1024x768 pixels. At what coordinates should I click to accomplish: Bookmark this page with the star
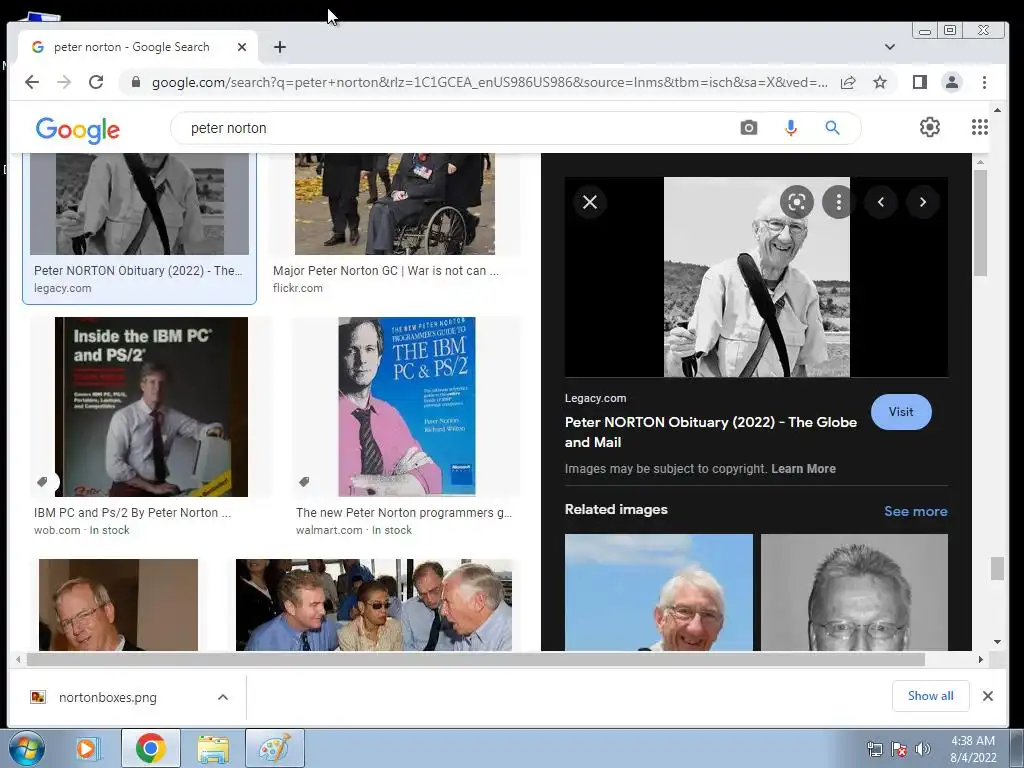pos(880,82)
